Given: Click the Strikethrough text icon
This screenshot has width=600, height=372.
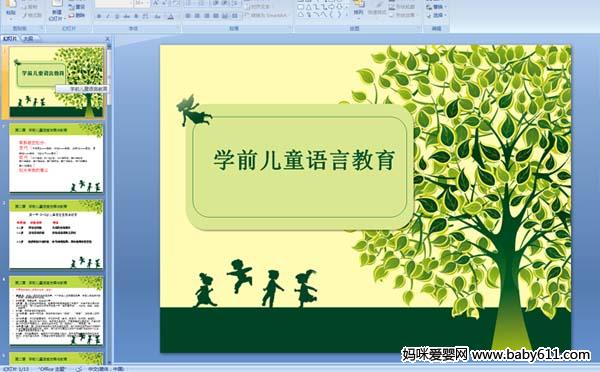Looking at the screenshot, I should point(126,16).
